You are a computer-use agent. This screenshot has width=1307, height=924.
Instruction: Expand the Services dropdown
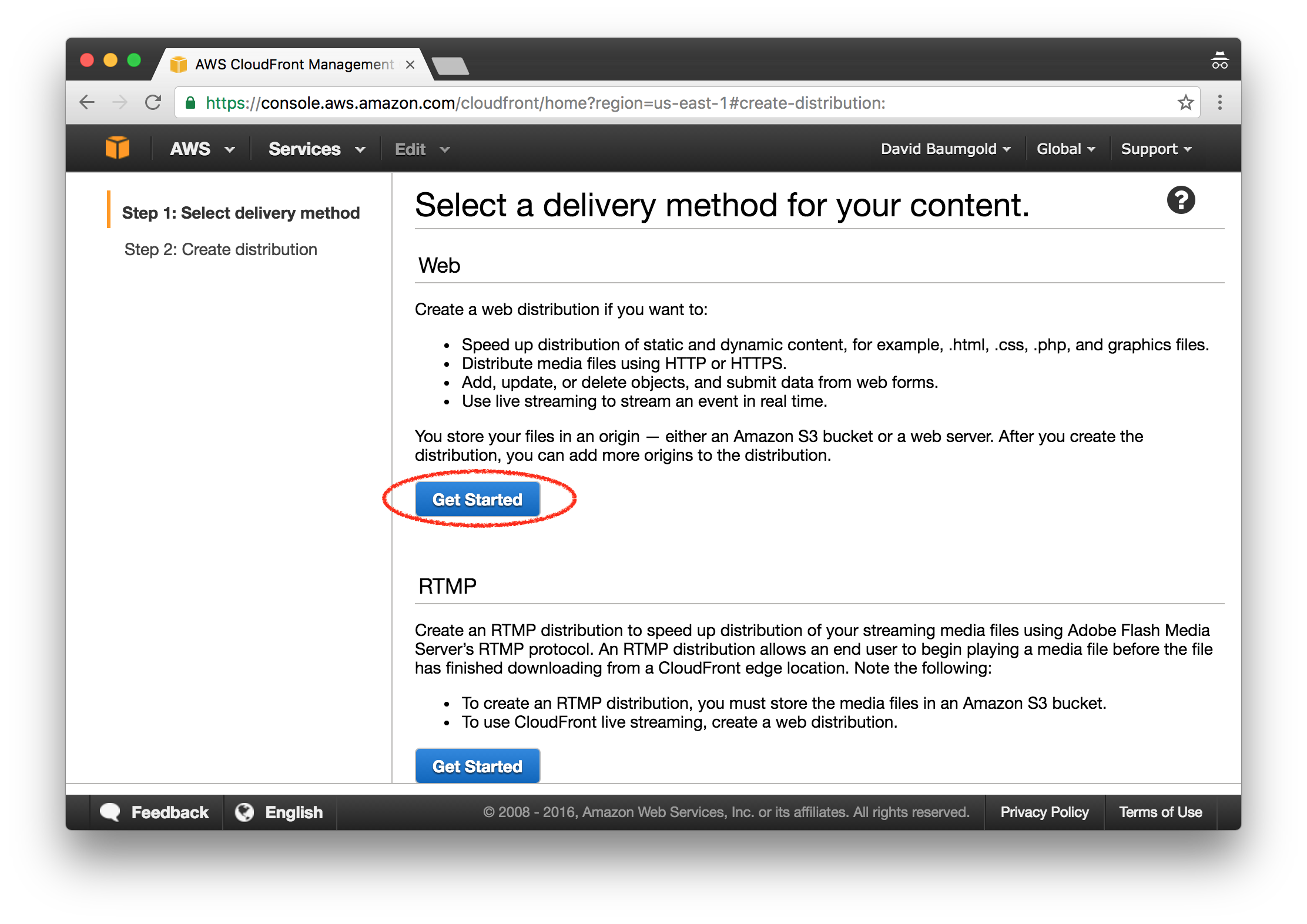point(316,149)
